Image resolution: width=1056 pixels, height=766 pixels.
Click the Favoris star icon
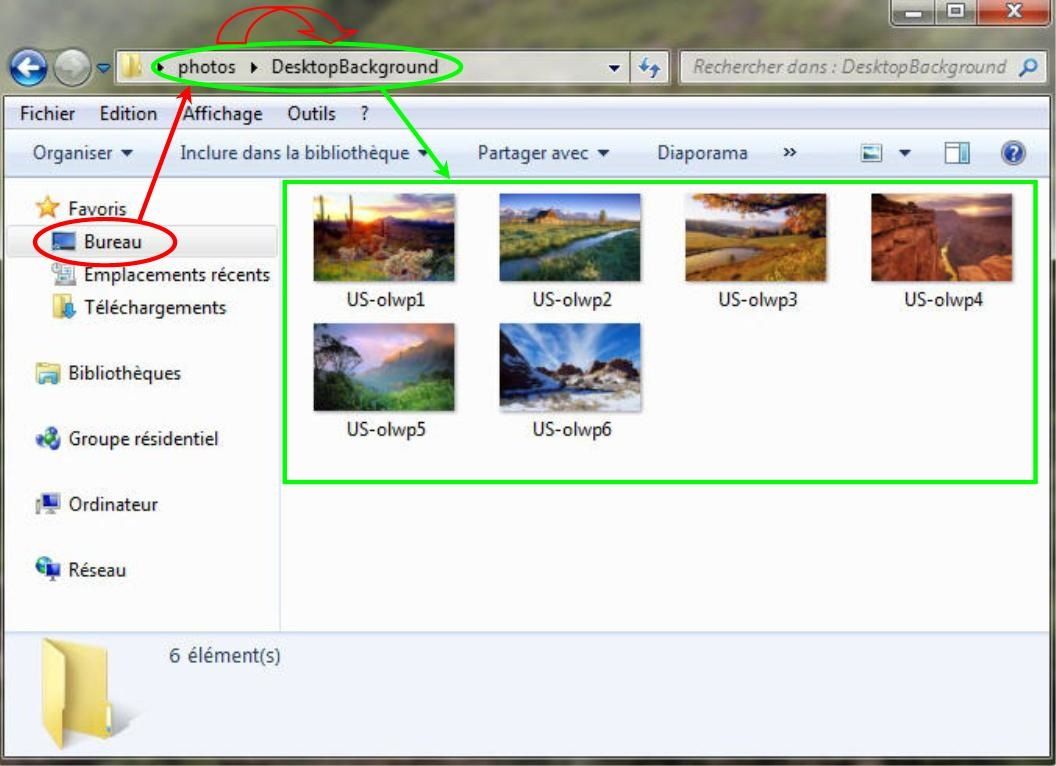[x=47, y=207]
